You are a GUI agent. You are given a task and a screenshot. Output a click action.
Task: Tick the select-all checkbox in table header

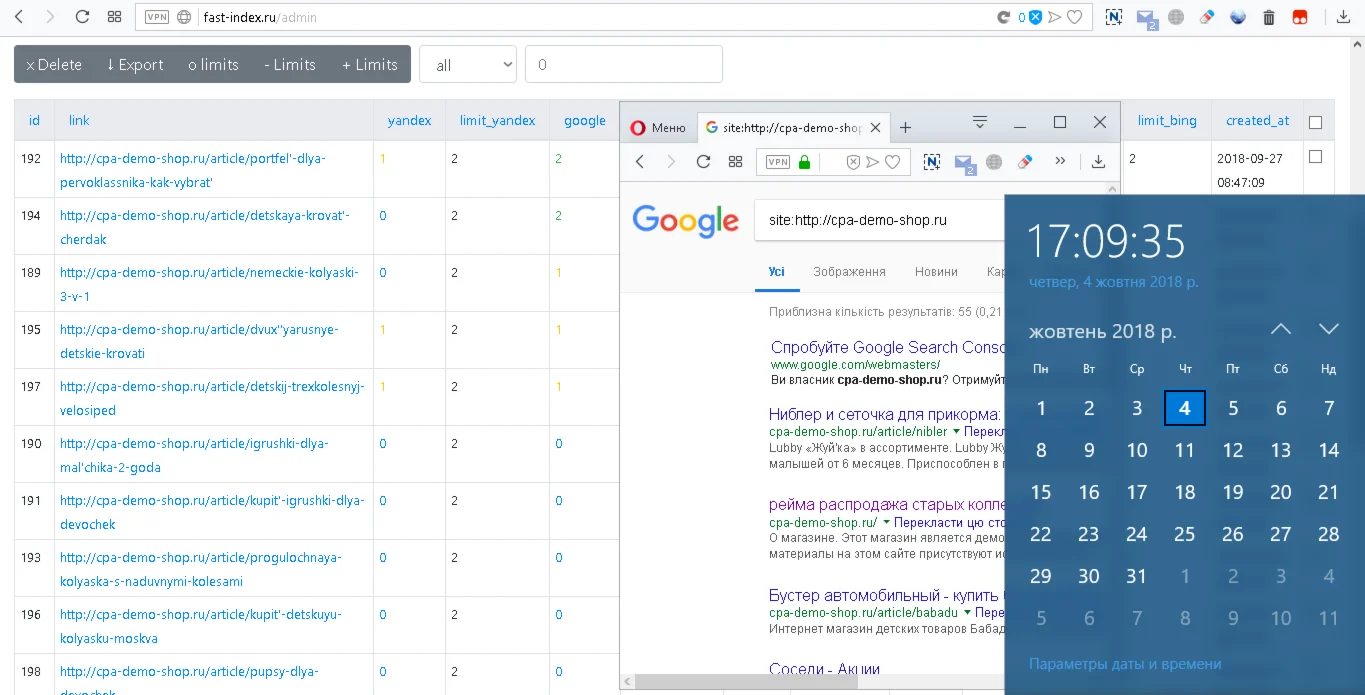[1315, 122]
